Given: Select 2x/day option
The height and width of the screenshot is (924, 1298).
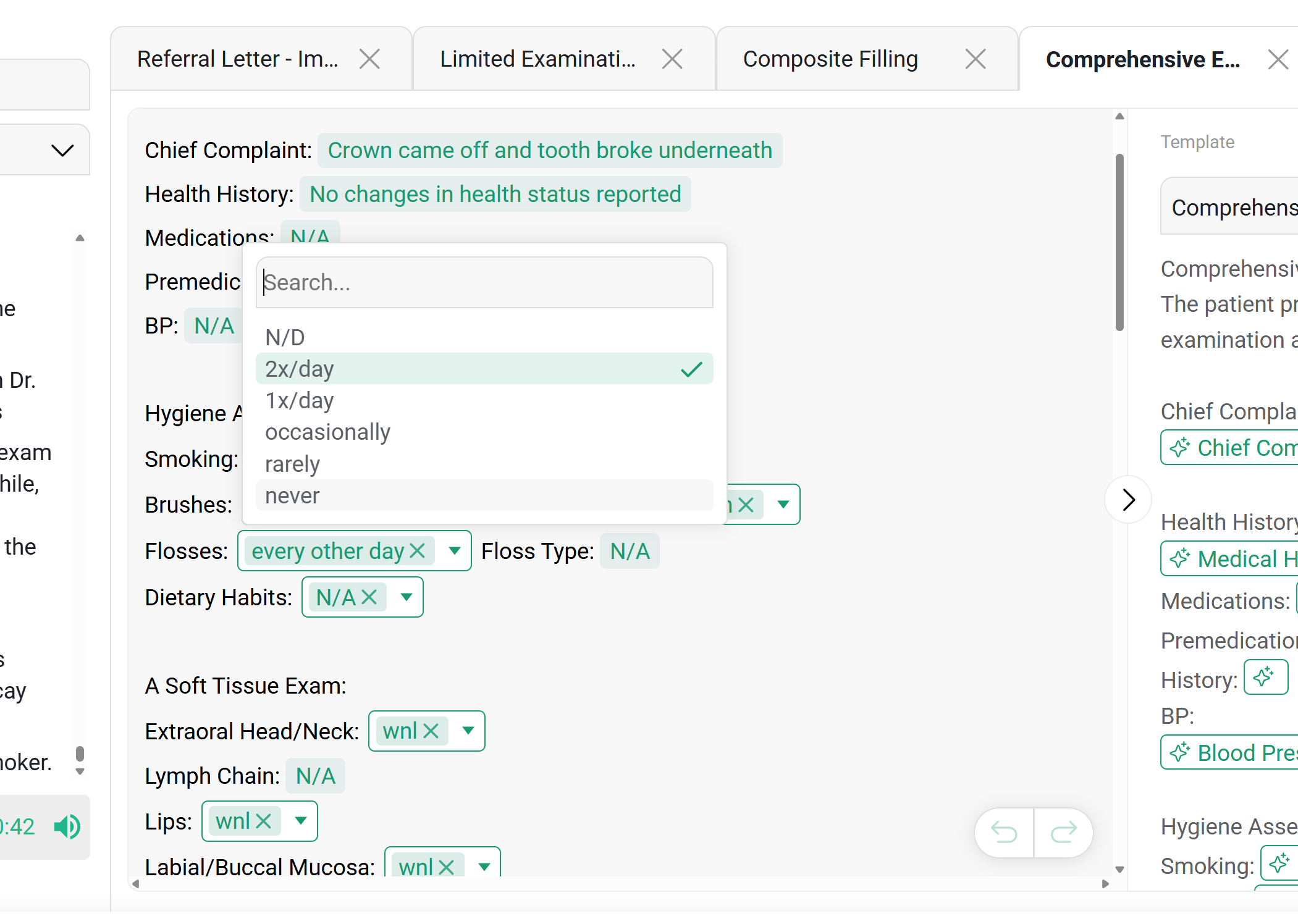Looking at the screenshot, I should click(x=484, y=369).
